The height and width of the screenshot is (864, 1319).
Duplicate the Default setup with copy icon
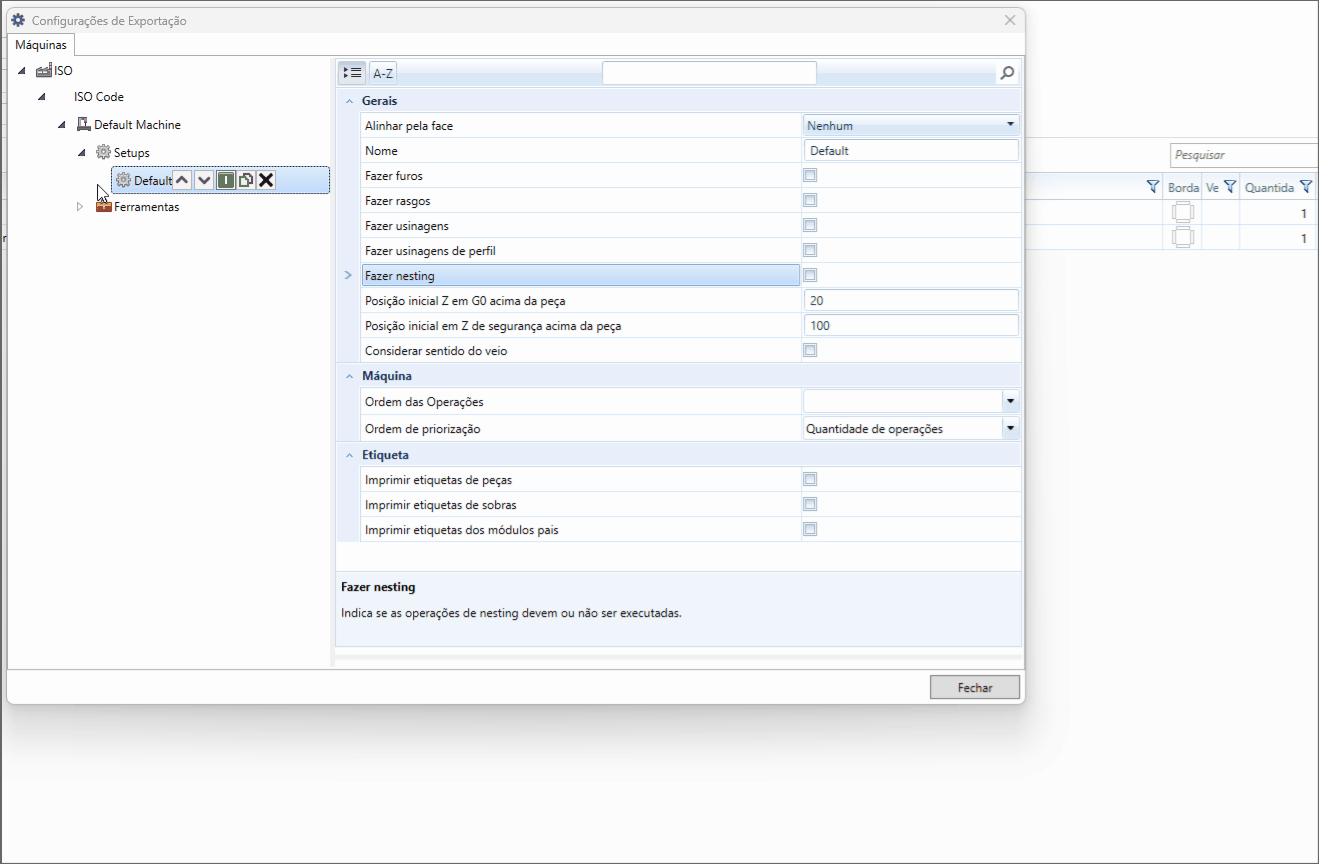[x=245, y=180]
